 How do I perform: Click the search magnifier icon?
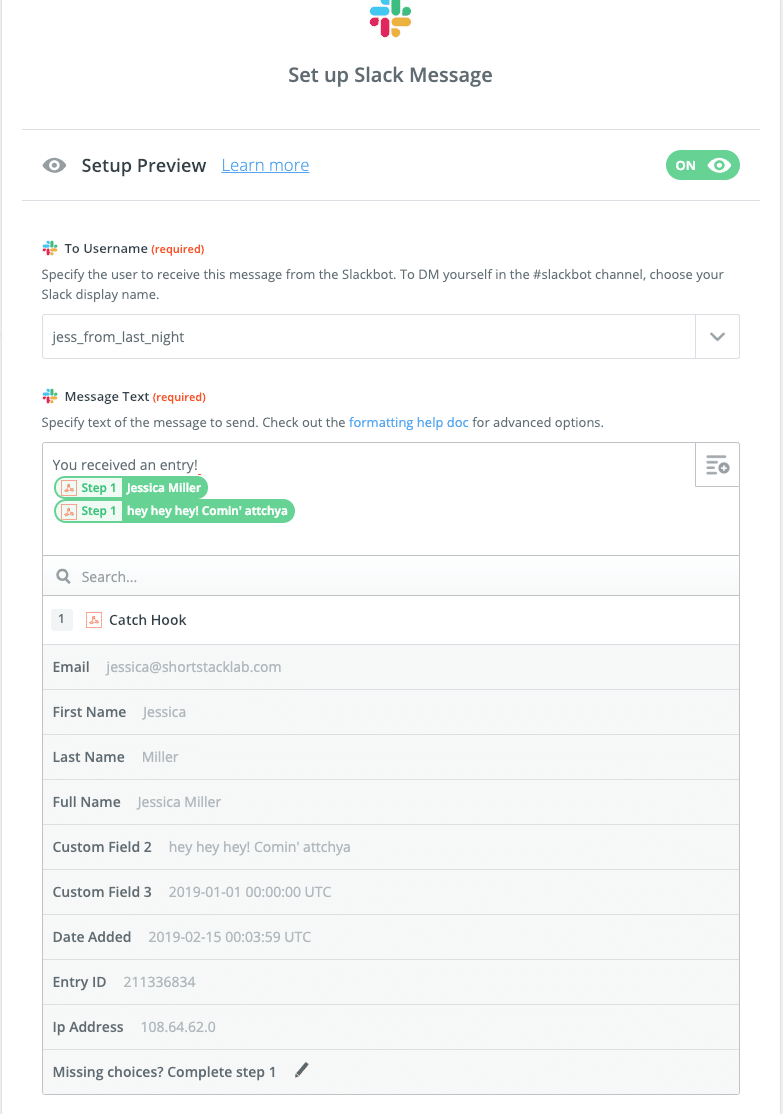[x=63, y=577]
